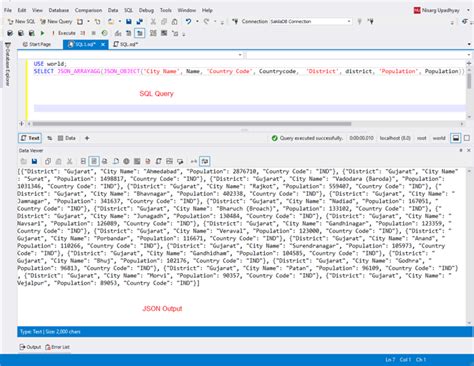The width and height of the screenshot is (474, 366).
Task: Click the green Start play icon
Action: coord(42,33)
